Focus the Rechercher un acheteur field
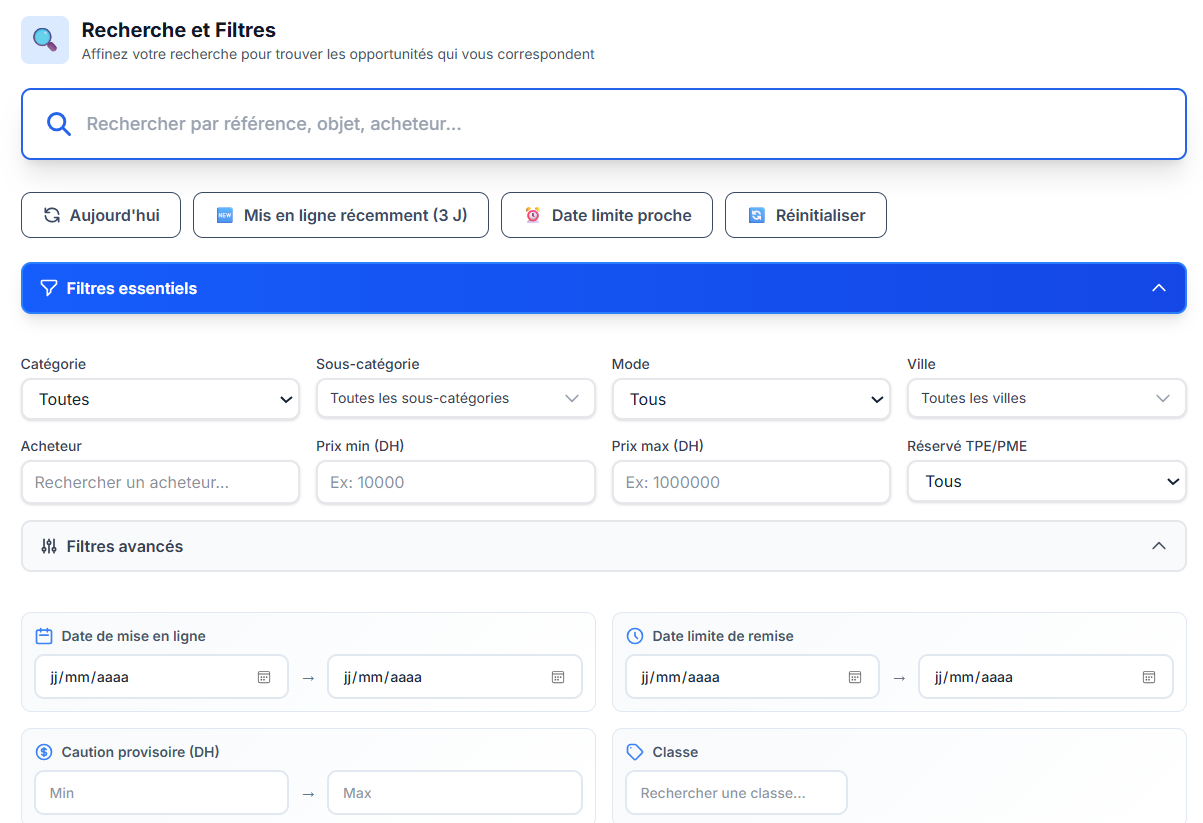Image resolution: width=1203 pixels, height=823 pixels. tap(160, 482)
